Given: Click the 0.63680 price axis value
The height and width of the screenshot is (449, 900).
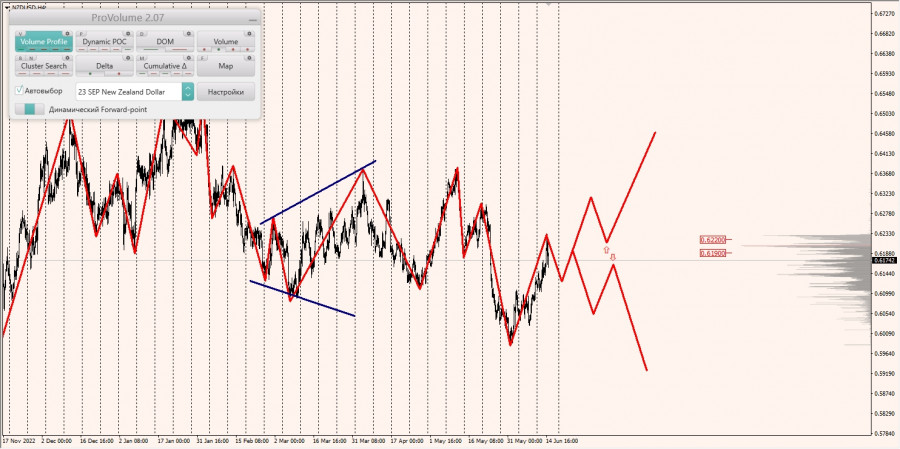Looking at the screenshot, I should point(885,173).
